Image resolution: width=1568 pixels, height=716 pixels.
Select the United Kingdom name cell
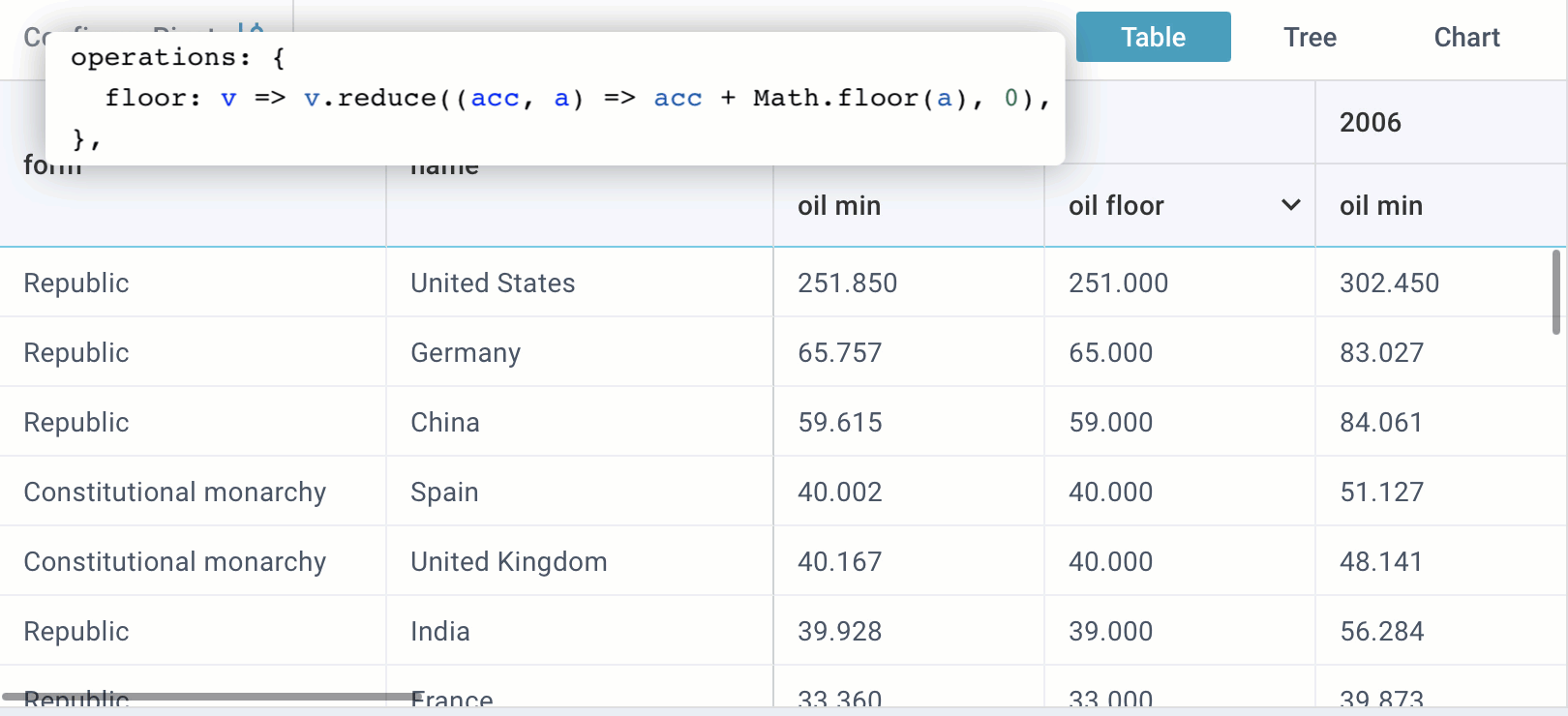(508, 561)
